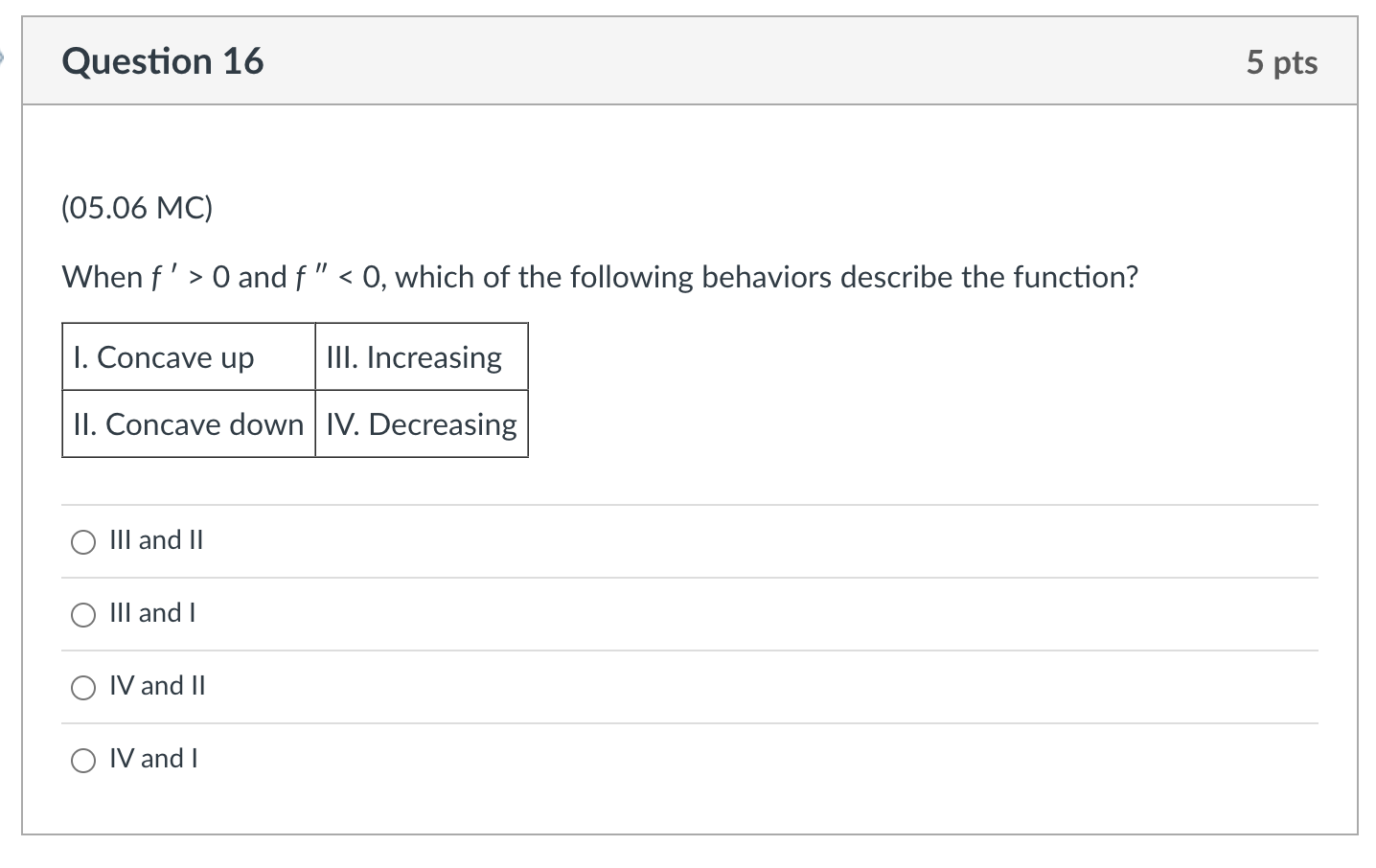Click the 'III. Increasing' table cell
This screenshot has width=1376, height=868.
click(x=414, y=357)
